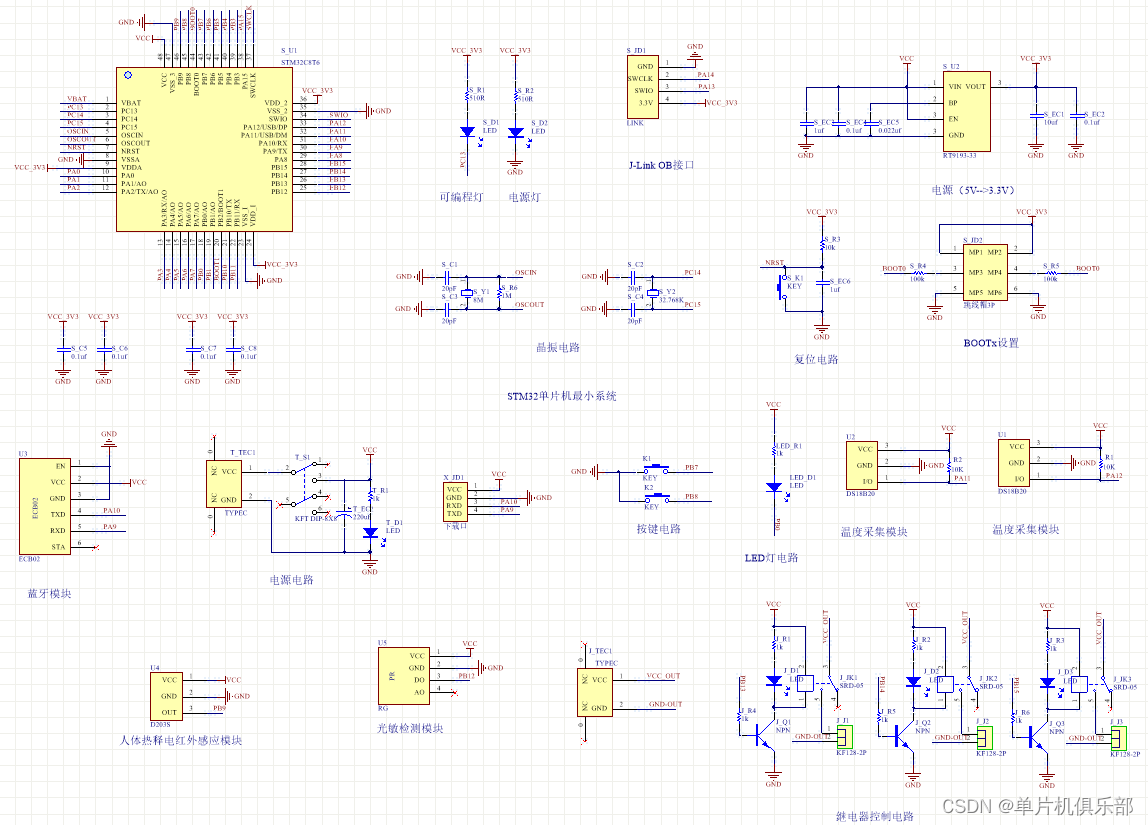Select the U2 DS18B20 sensor block

[863, 465]
